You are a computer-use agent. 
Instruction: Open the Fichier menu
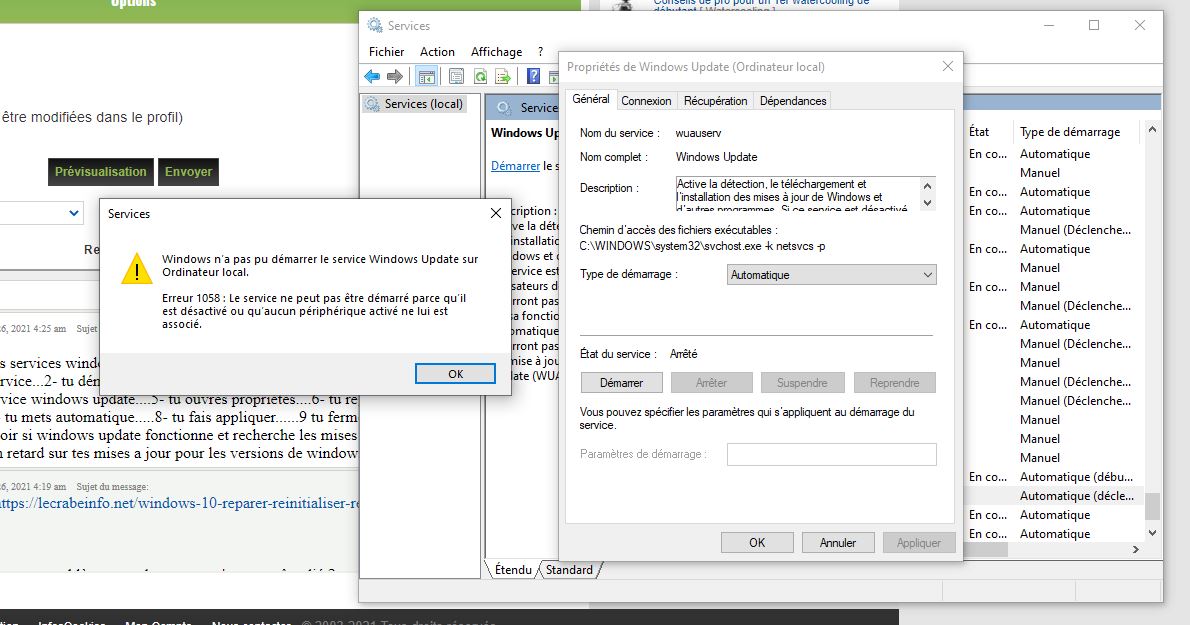point(386,52)
